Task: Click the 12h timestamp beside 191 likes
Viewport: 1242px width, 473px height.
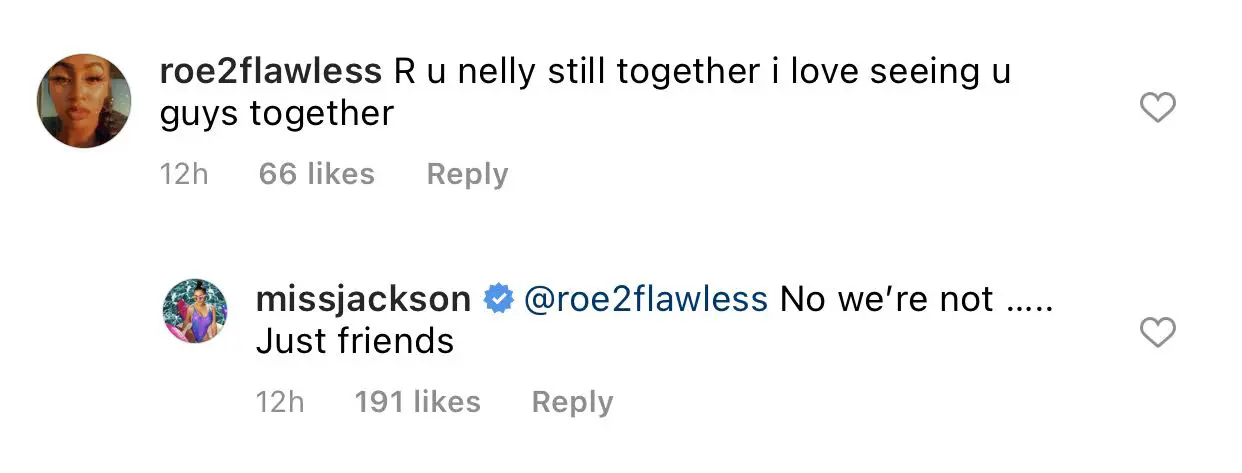Action: click(280, 402)
